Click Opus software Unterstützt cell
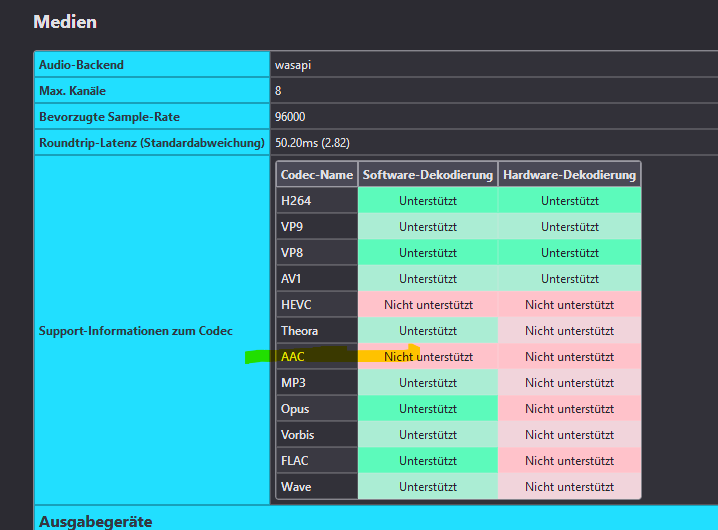This screenshot has width=718, height=530. click(428, 409)
